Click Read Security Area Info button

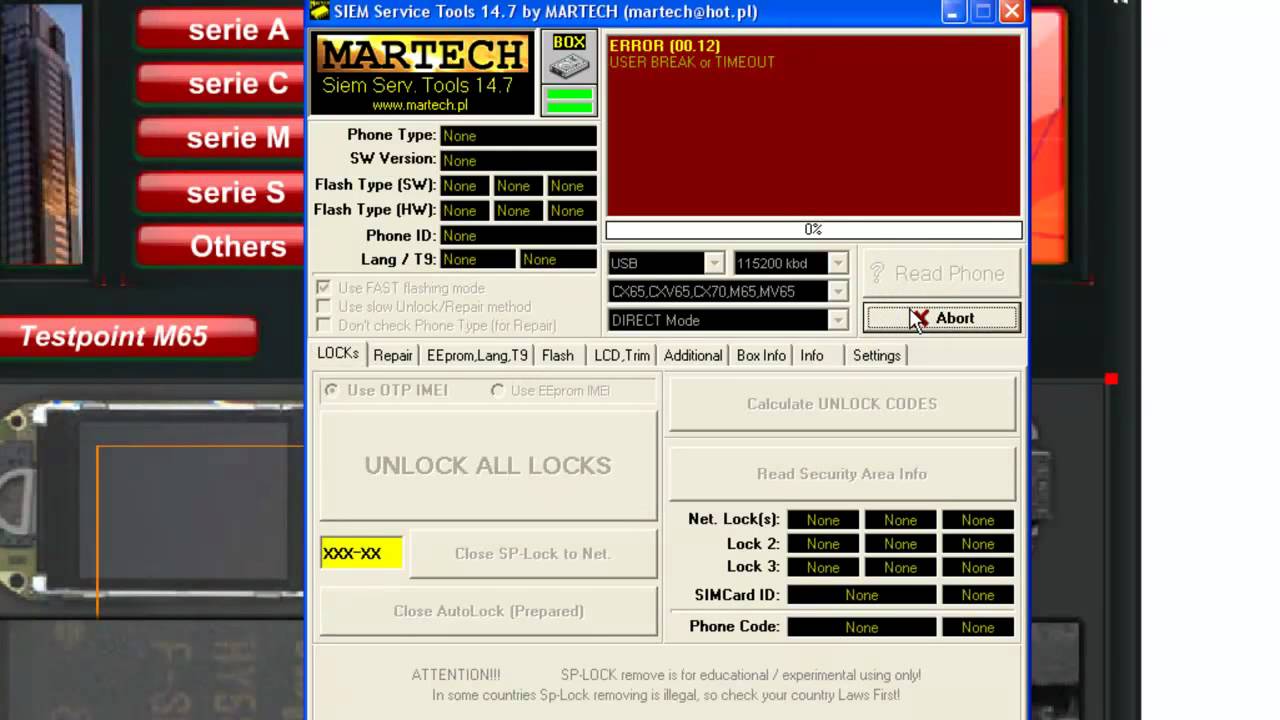pyautogui.click(x=842, y=474)
